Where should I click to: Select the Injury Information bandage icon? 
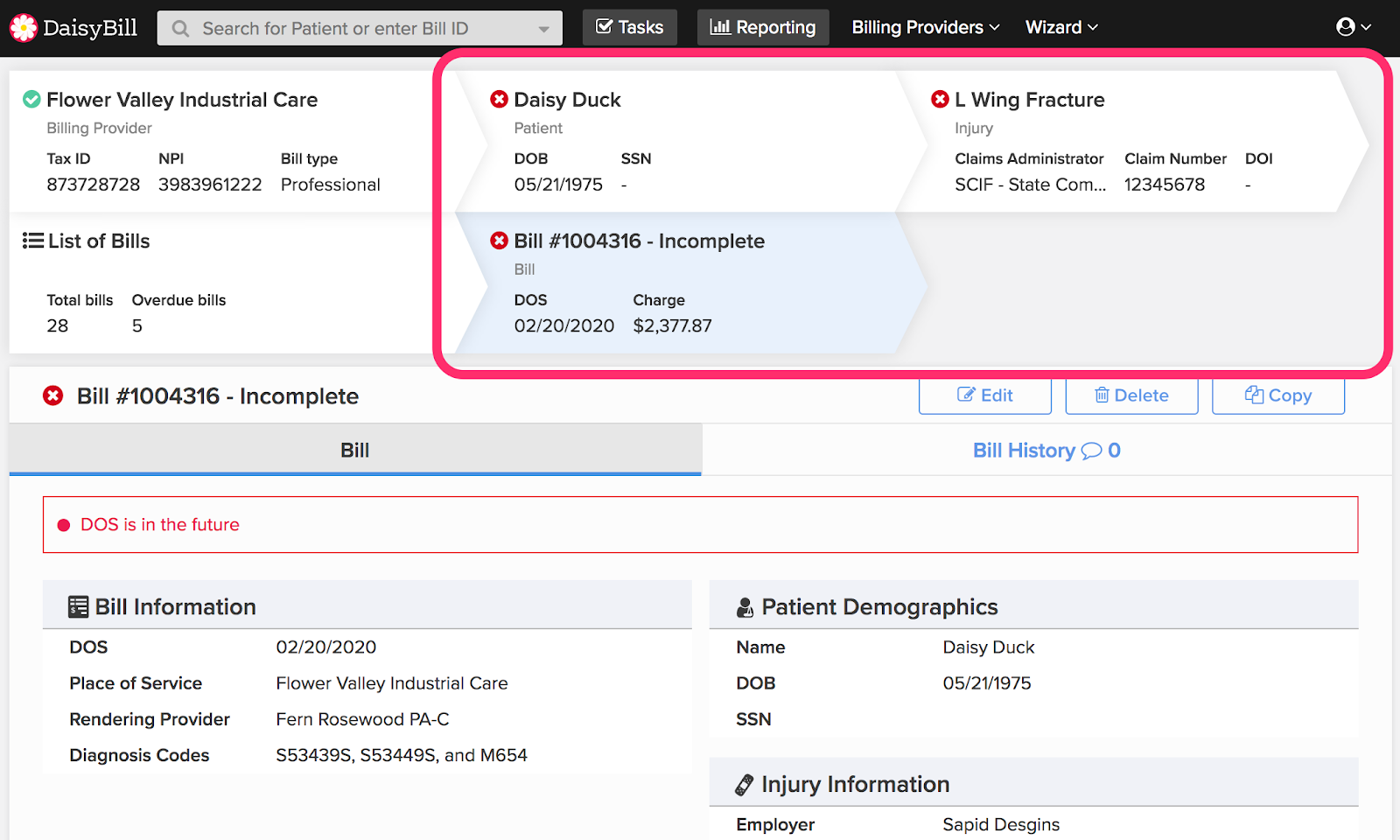745,783
